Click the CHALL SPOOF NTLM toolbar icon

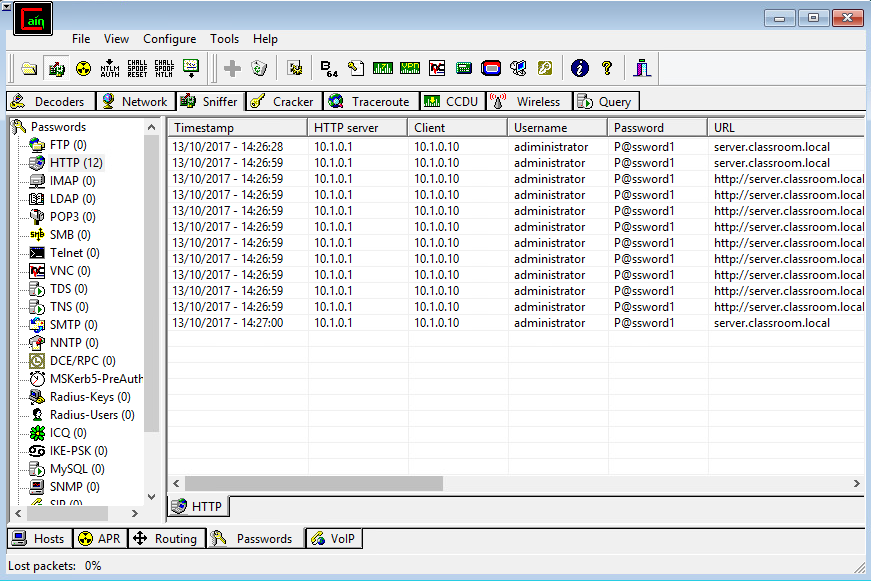[164, 68]
